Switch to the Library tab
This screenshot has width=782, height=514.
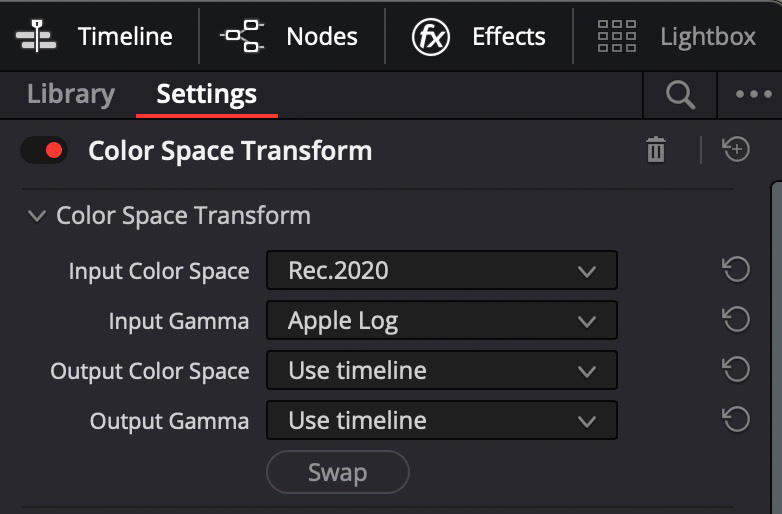tap(71, 94)
